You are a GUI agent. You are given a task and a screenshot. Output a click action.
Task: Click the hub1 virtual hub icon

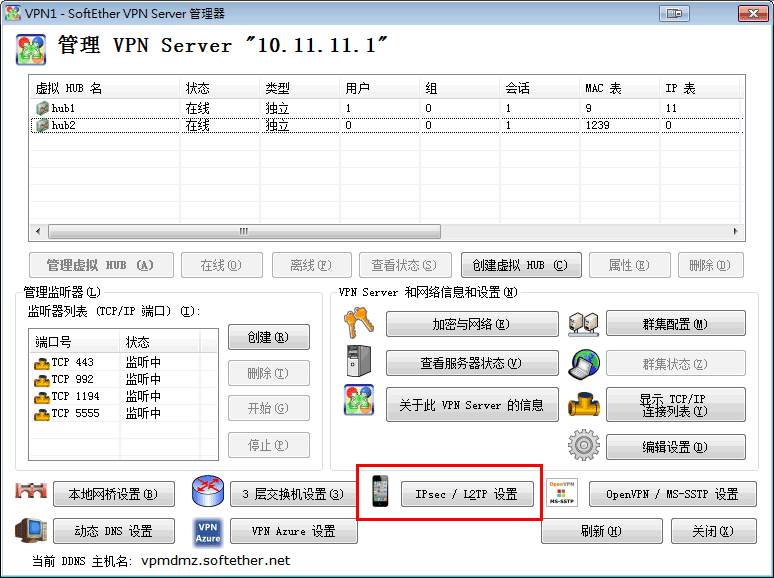(x=42, y=108)
